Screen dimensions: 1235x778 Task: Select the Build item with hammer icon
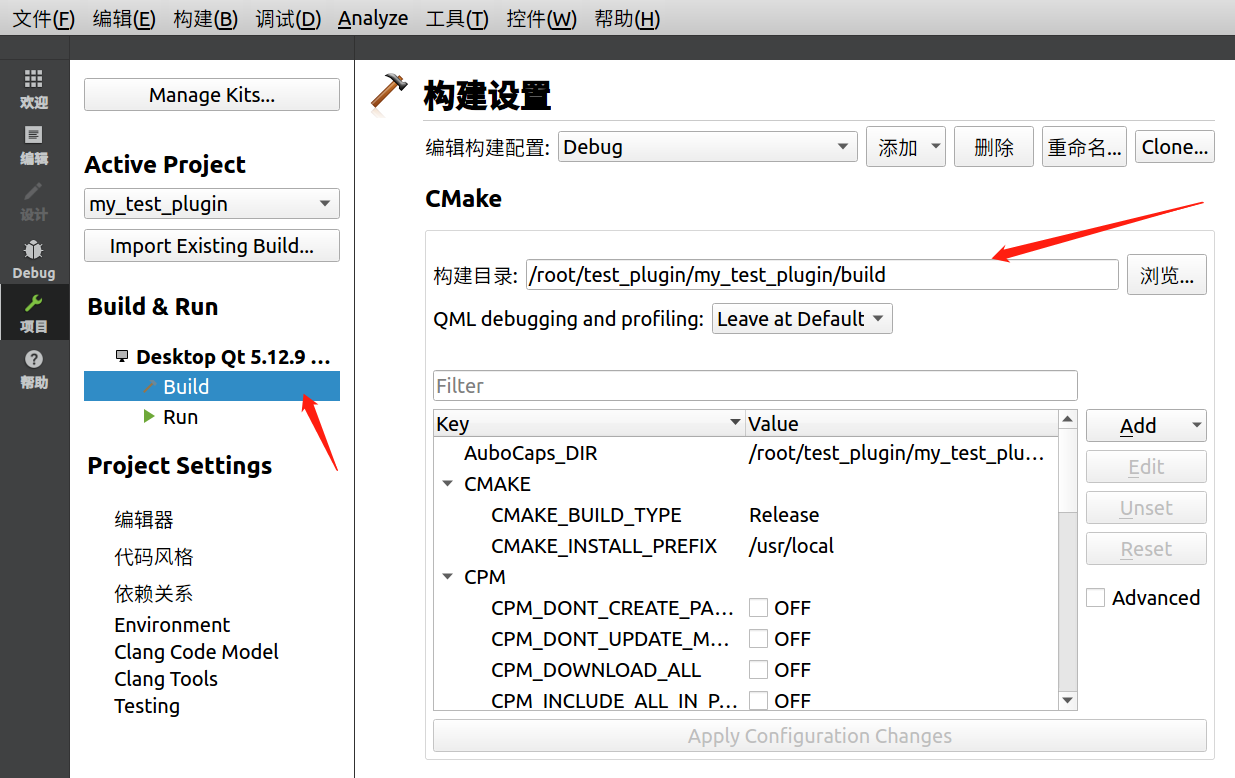click(x=212, y=387)
